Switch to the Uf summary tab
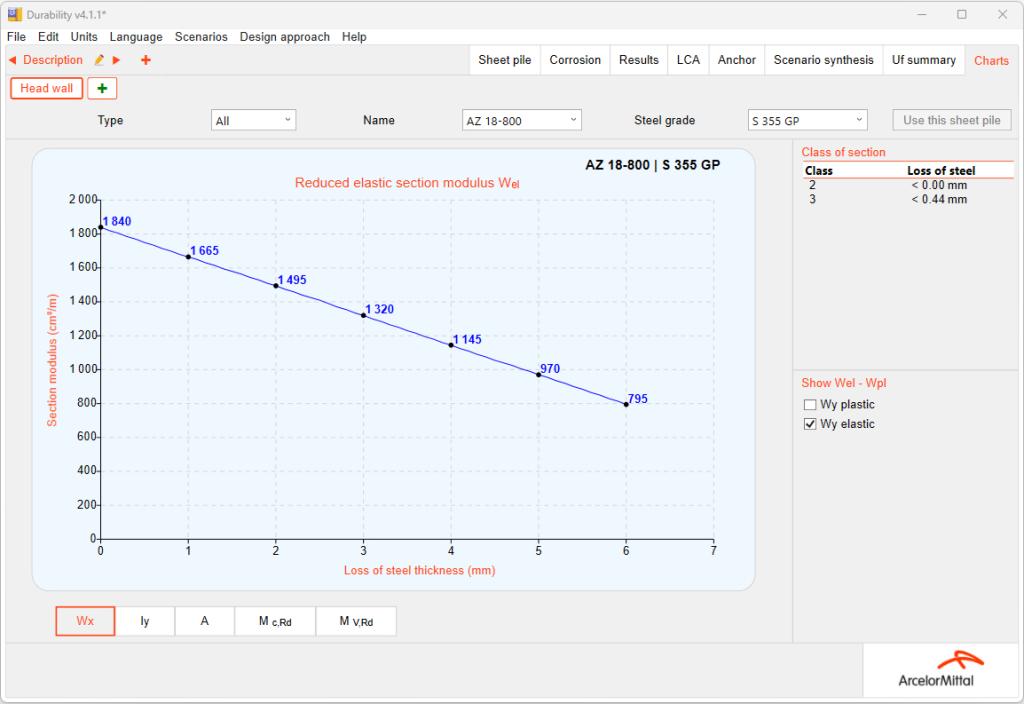This screenshot has width=1024, height=704. tap(924, 60)
